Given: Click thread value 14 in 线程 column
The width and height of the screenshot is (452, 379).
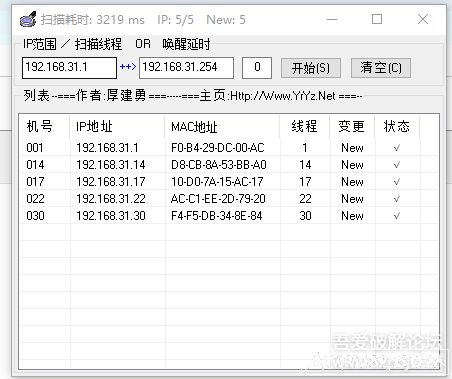Looking at the screenshot, I should pyautogui.click(x=305, y=165).
